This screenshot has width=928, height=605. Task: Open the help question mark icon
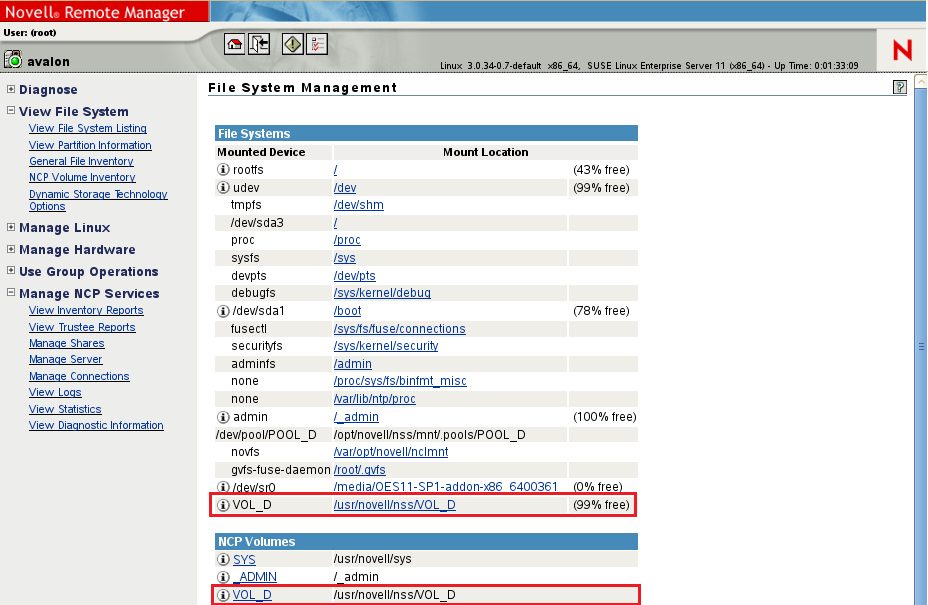coord(900,88)
